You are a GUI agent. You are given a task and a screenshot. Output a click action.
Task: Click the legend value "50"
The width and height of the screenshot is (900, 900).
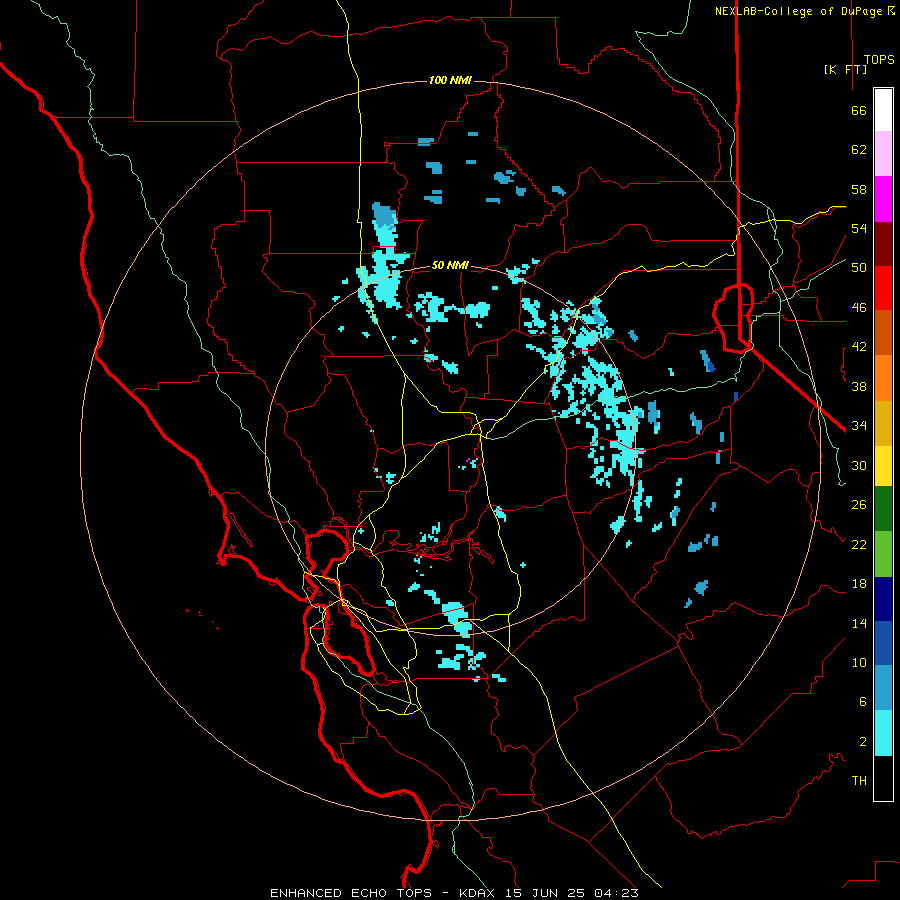859,268
